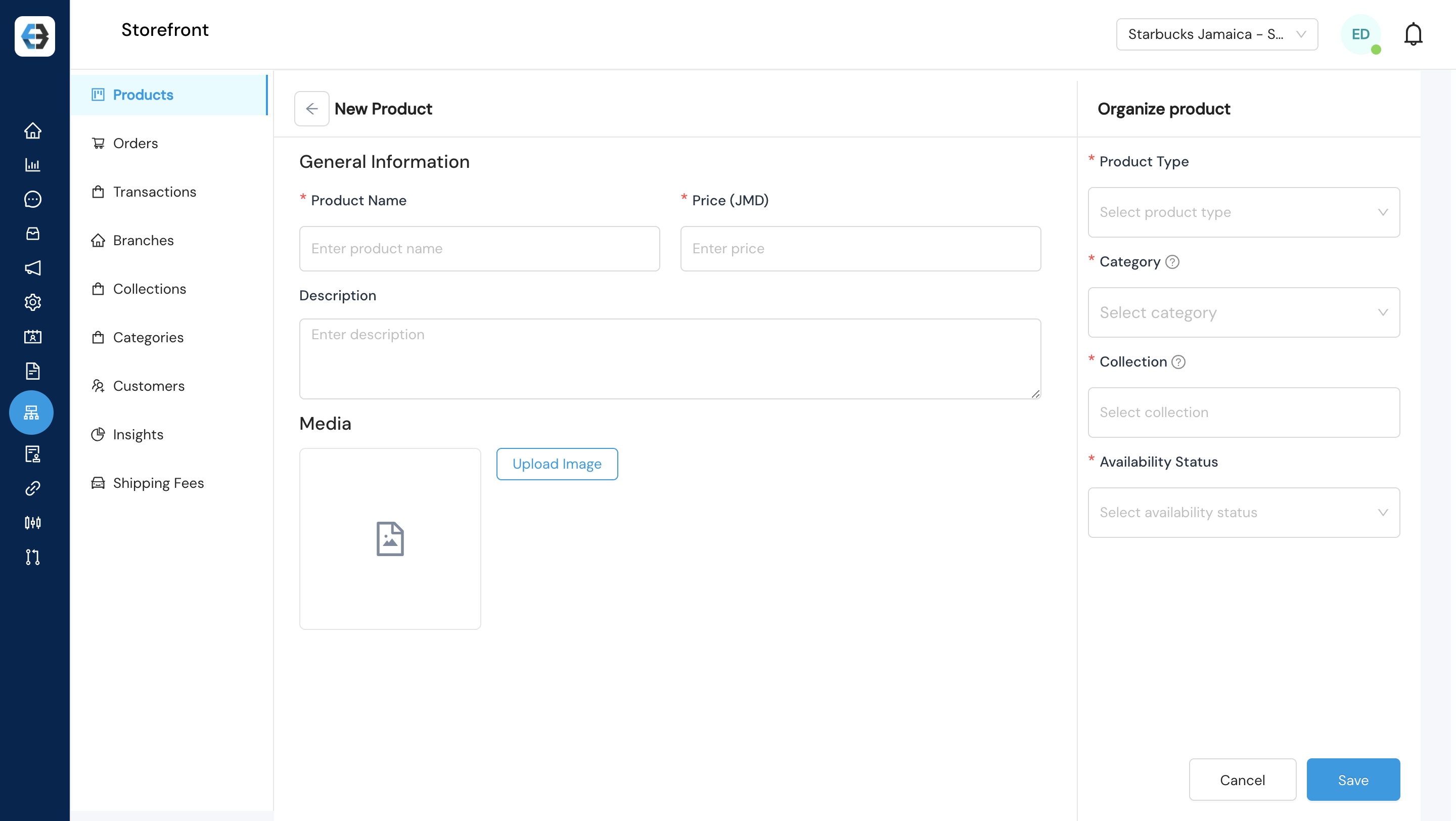This screenshot has height=821, width=1456.
Task: Open Shipping Fees menu item
Action: pyautogui.click(x=158, y=483)
